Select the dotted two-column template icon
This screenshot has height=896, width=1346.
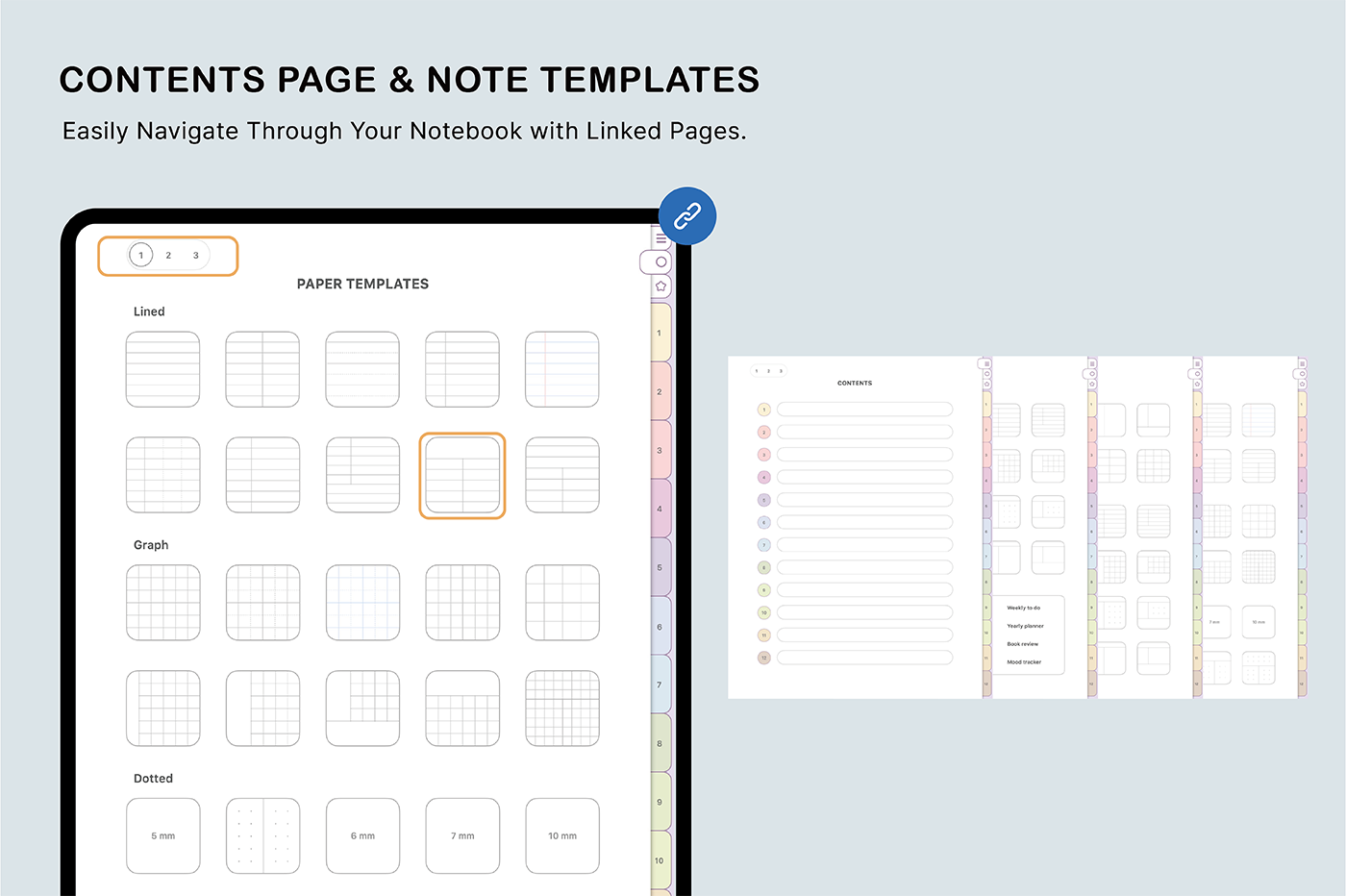click(262, 835)
